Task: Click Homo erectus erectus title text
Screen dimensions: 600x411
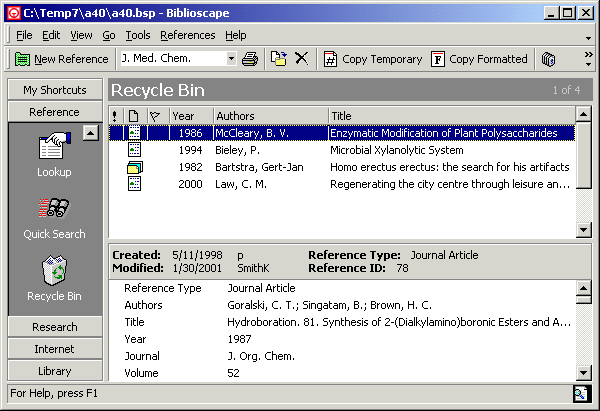Action: [x=450, y=167]
